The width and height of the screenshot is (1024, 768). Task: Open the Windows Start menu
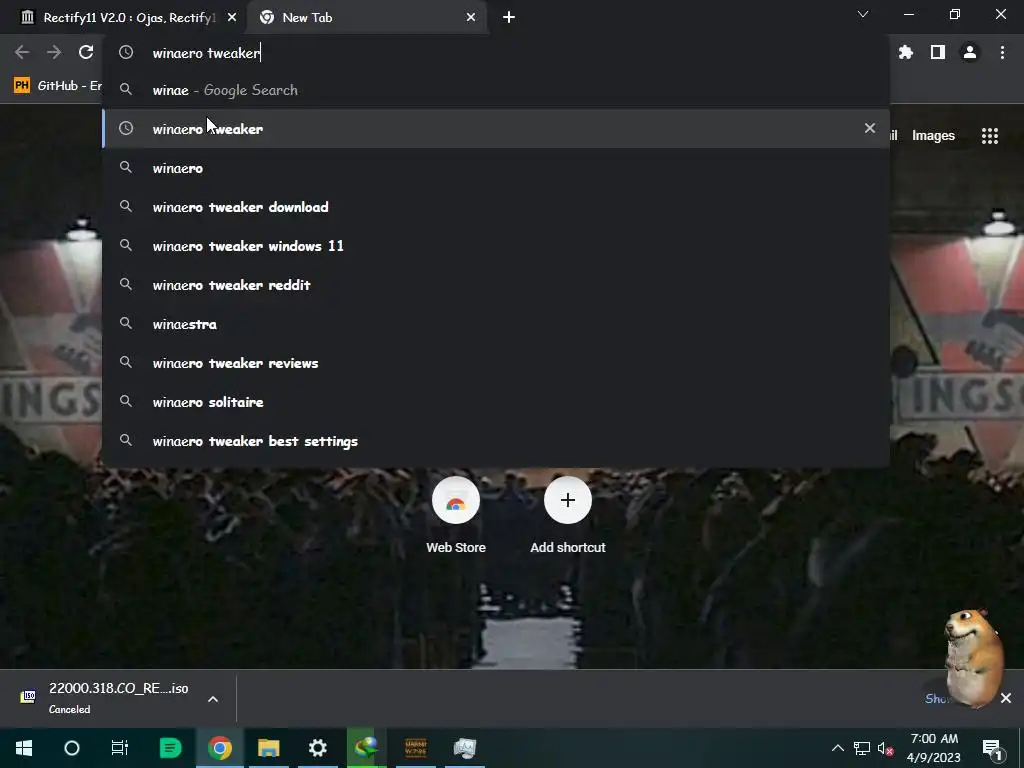click(24, 748)
